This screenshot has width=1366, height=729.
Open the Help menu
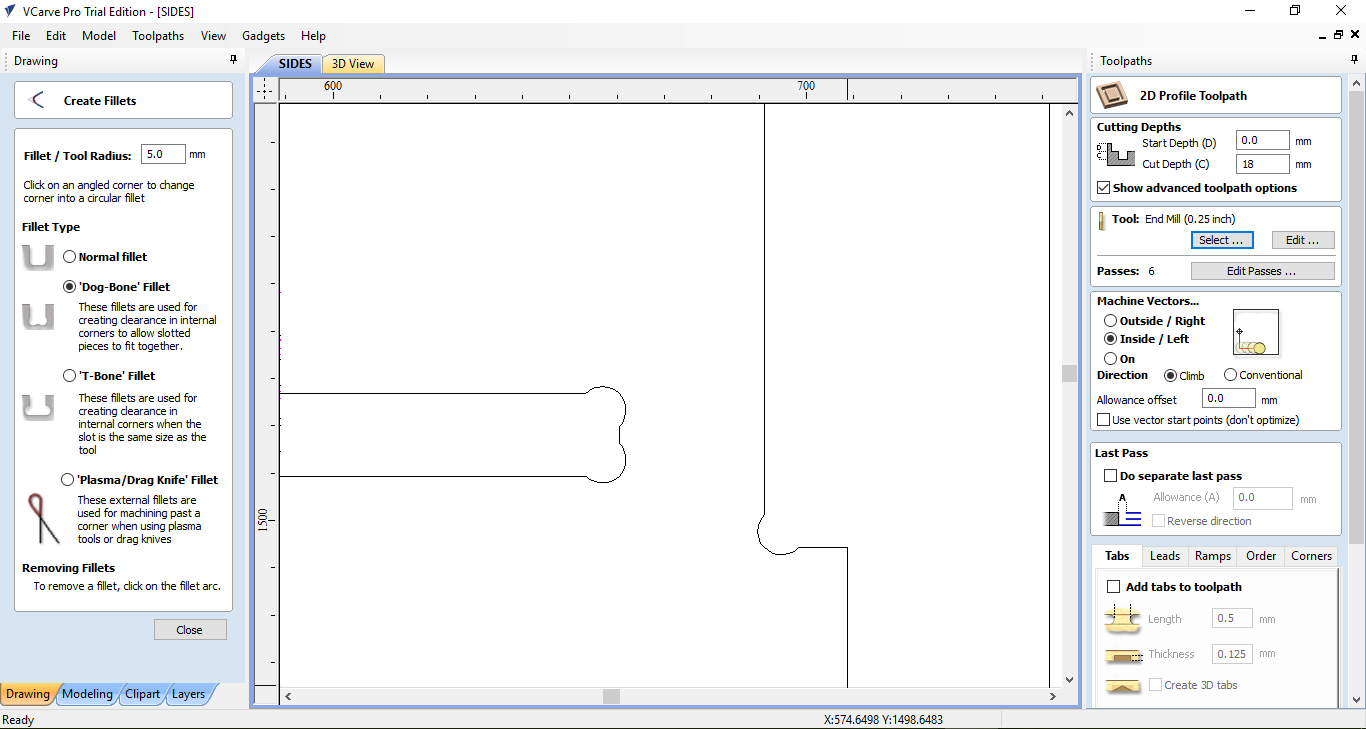[x=313, y=35]
